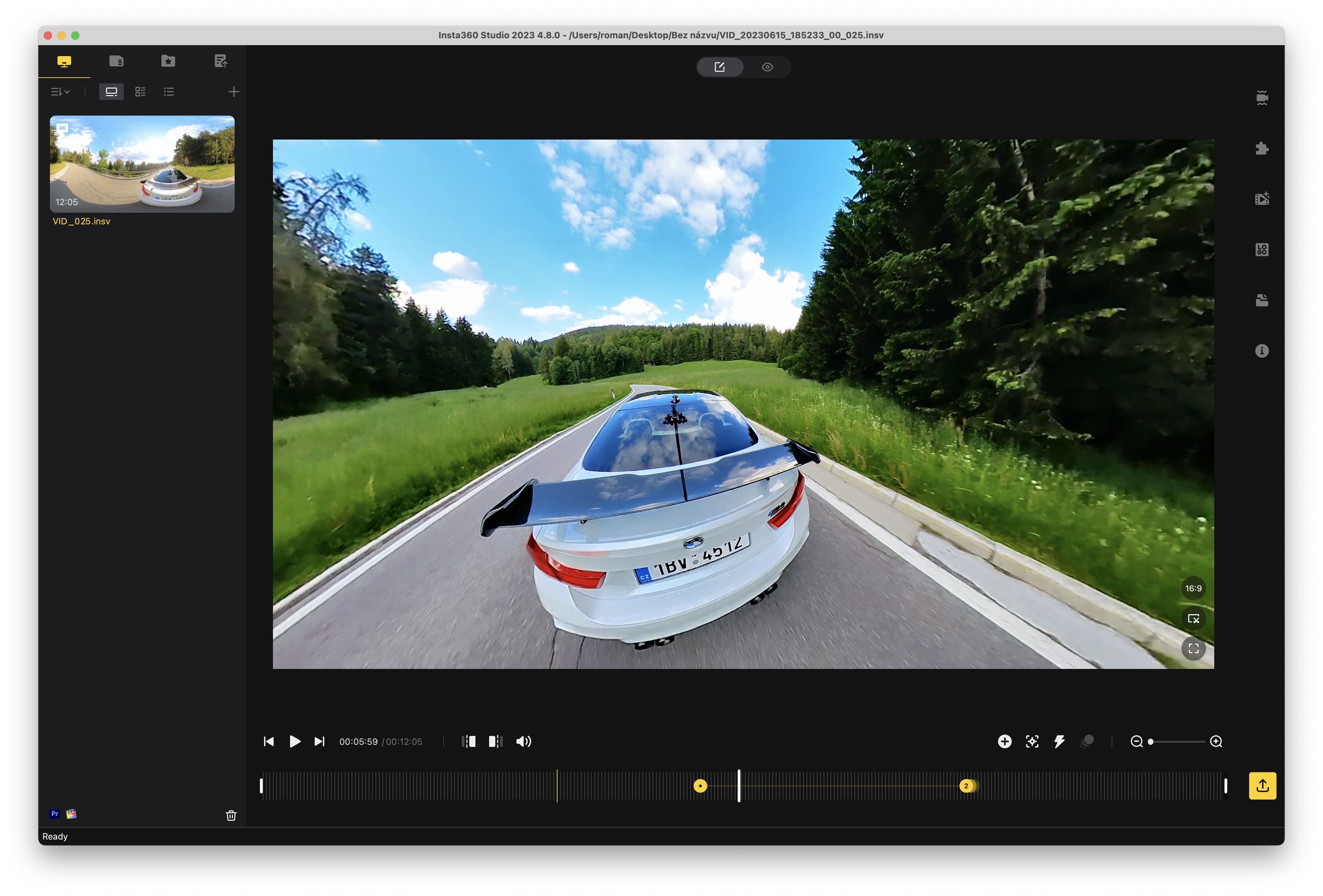Click the Play button

tap(294, 741)
